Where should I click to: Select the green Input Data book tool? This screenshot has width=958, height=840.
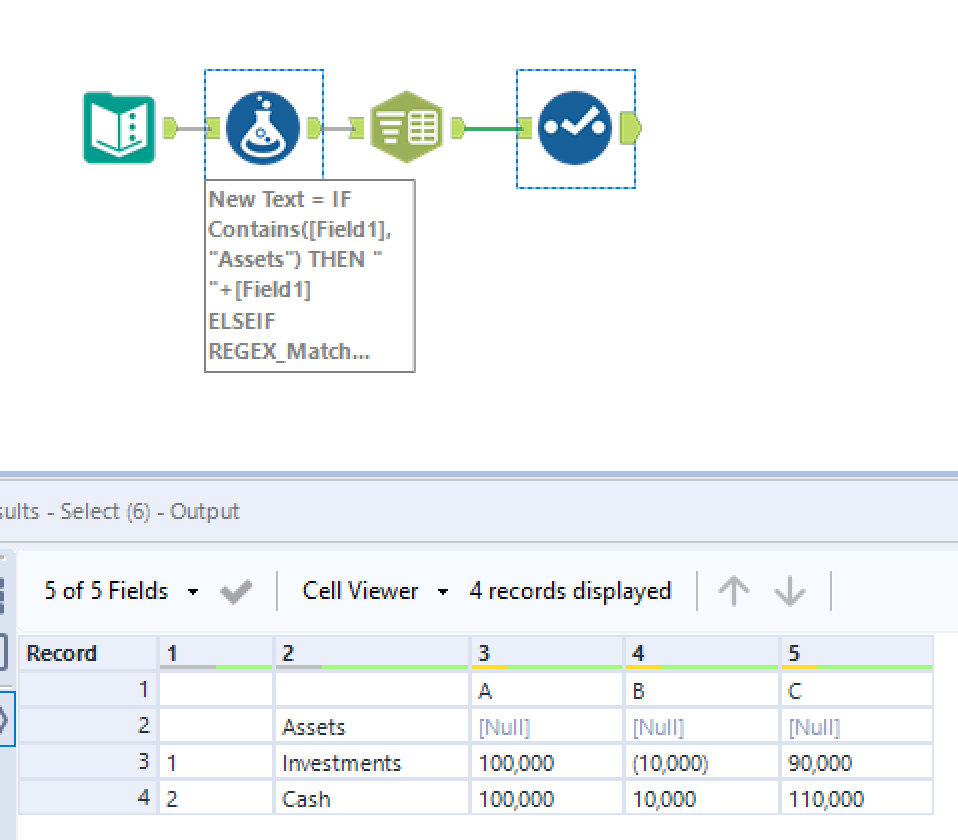pyautogui.click(x=119, y=128)
